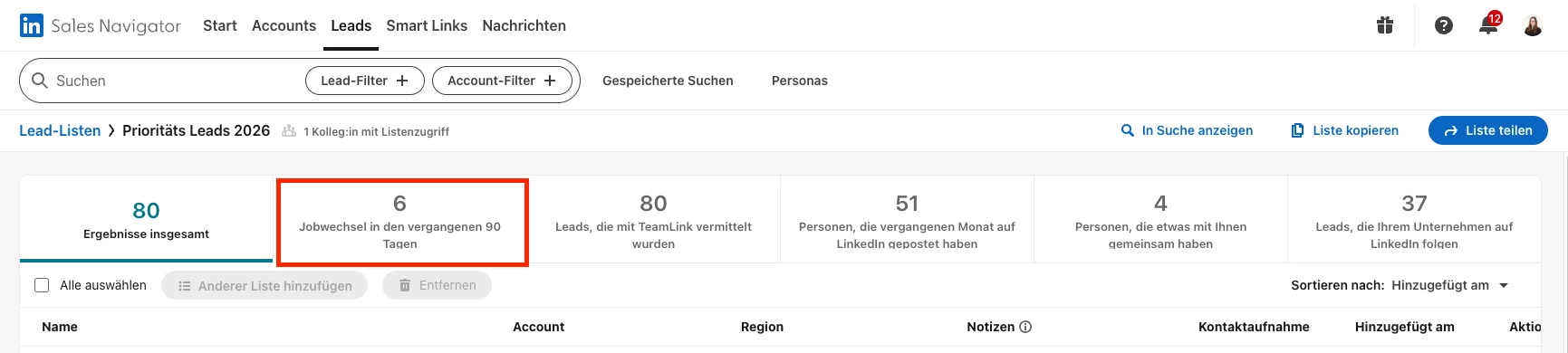Screen dimensions: 1568x353
Task: Open the Smart Links menu item
Action: pyautogui.click(x=427, y=25)
